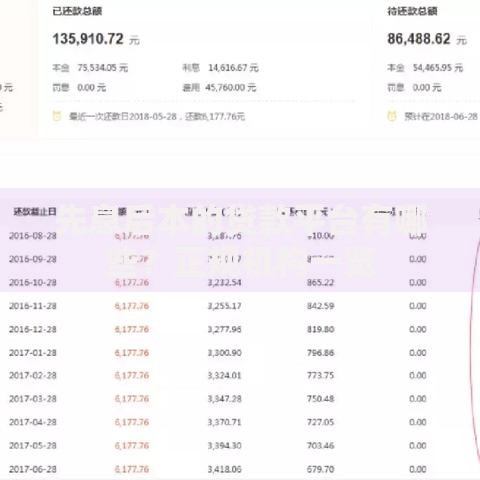The image size is (480, 480).
Task: Select the date cell 2017-05-28
Action: pos(33,445)
